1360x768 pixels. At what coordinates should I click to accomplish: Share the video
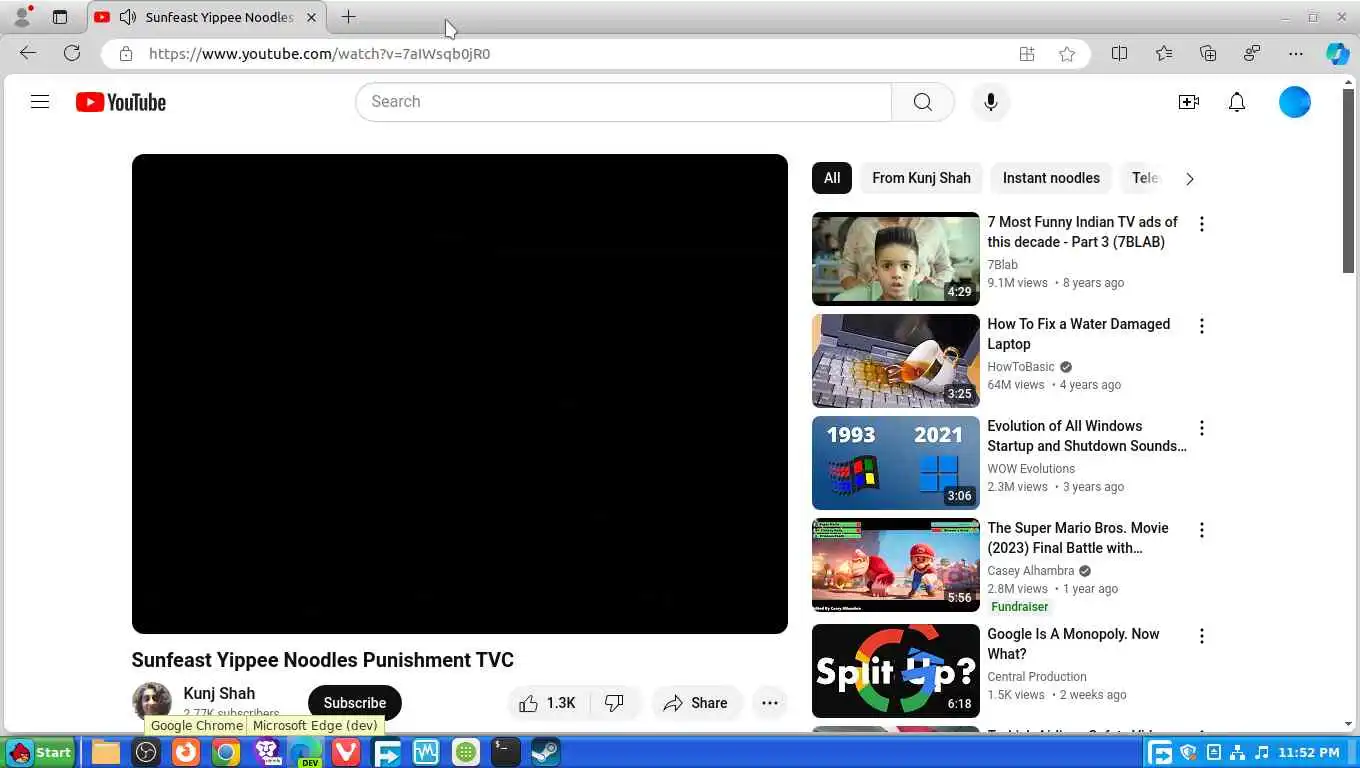pos(695,703)
